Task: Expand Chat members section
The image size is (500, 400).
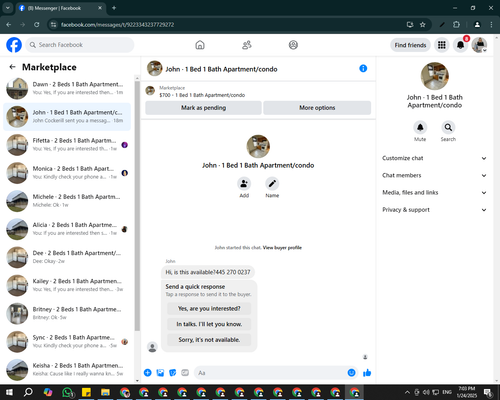Action: coord(434,175)
